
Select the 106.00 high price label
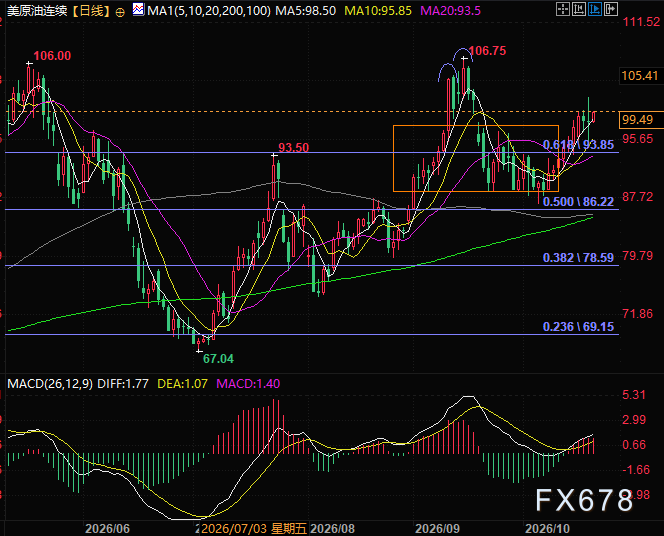coord(52,55)
